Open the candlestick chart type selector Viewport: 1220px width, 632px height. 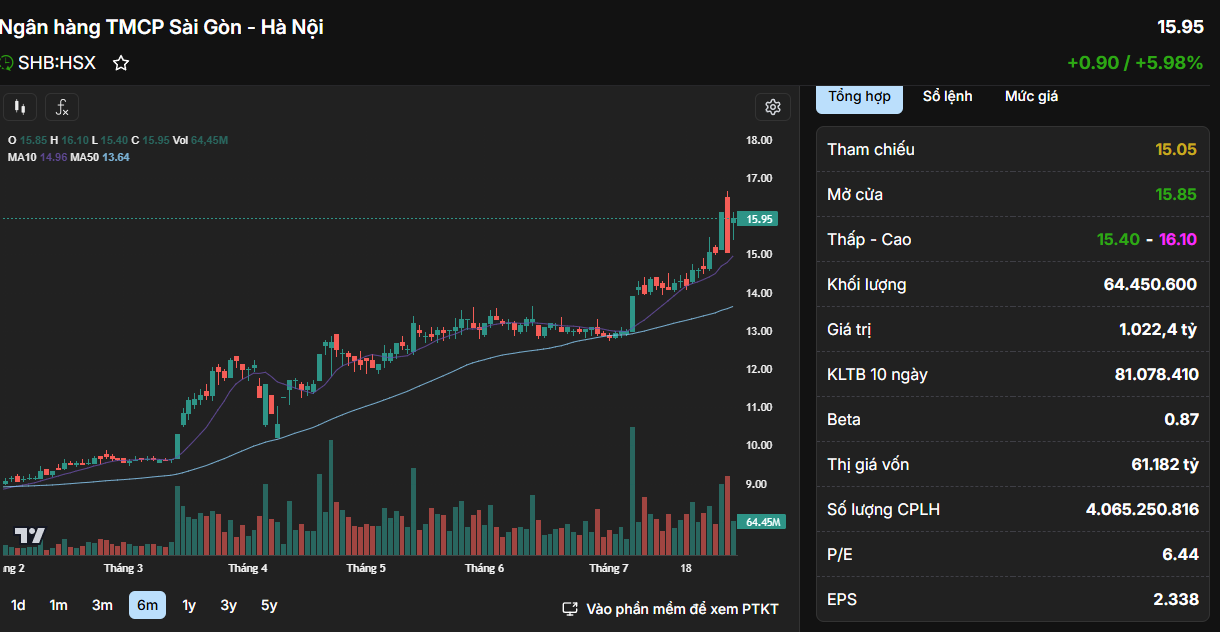pos(19,107)
